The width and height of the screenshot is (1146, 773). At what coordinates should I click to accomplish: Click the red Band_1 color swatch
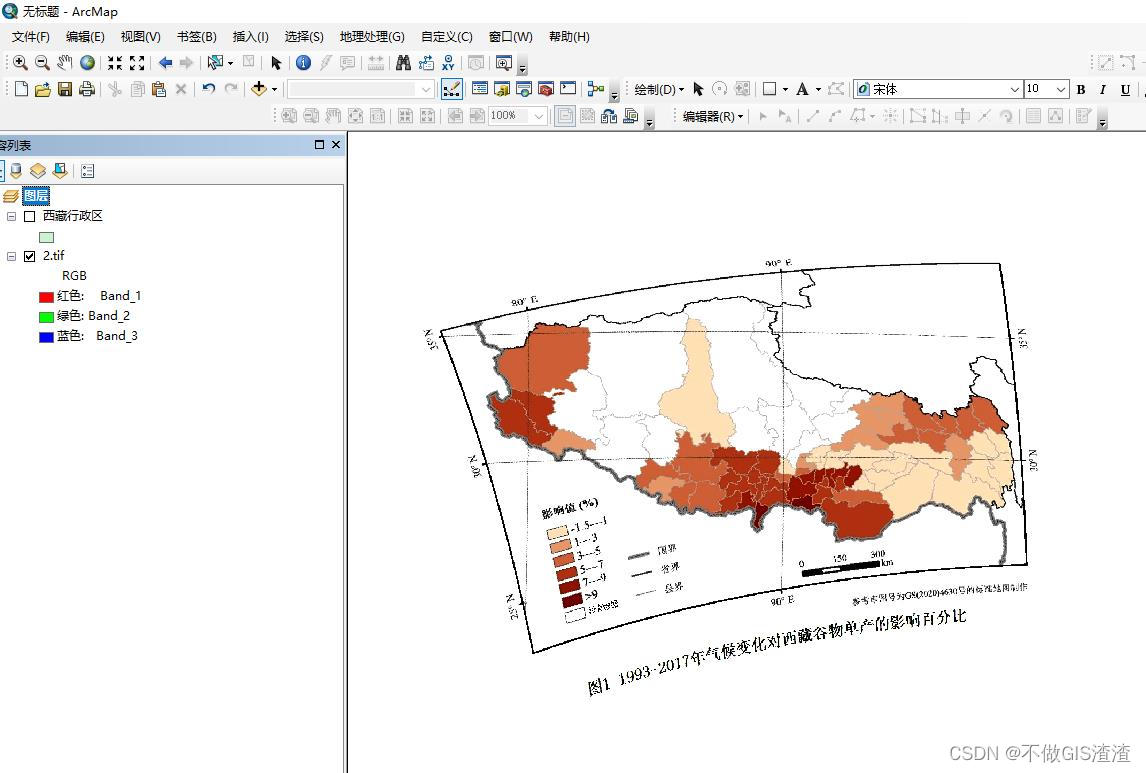(x=45, y=295)
